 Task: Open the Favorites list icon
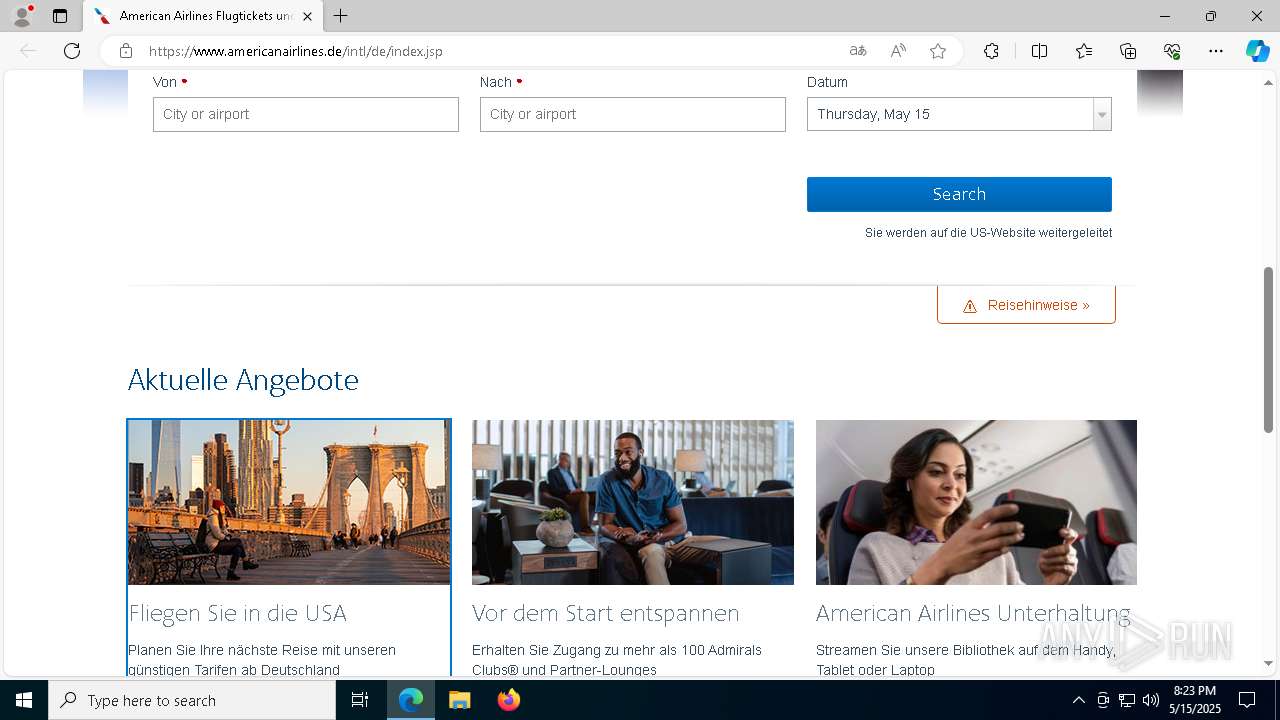pyautogui.click(x=1084, y=51)
